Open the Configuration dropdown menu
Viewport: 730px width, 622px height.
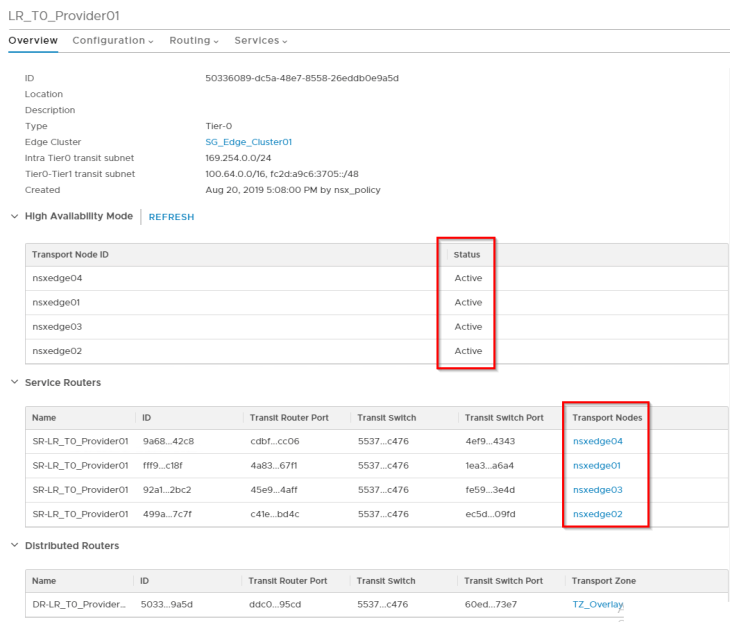(x=112, y=40)
